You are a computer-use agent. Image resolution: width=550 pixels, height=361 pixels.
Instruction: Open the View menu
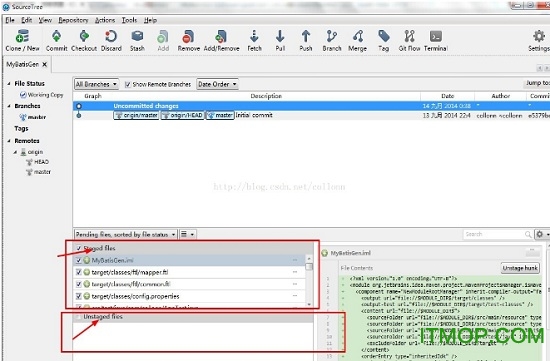tap(45, 20)
